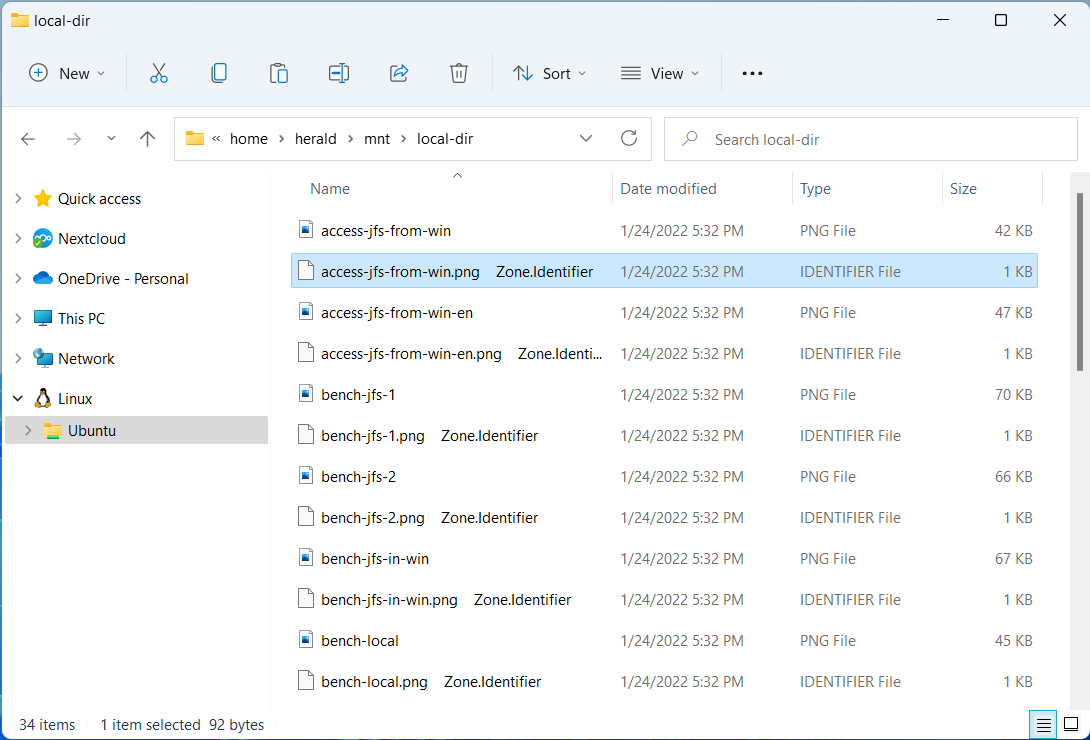Screen dimensions: 1090x740
Task: Navigate to herald in the address path
Action: pyautogui.click(x=315, y=139)
